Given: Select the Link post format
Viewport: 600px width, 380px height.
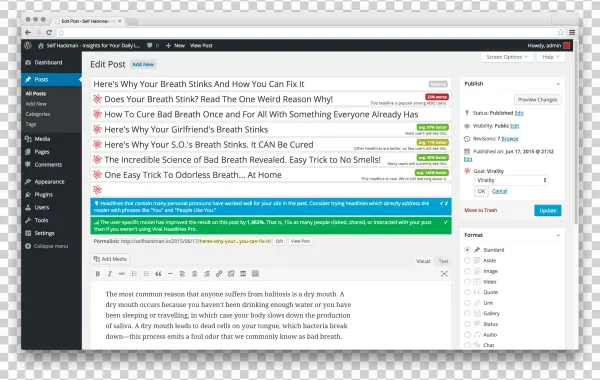Looking at the screenshot, I should 467,303.
